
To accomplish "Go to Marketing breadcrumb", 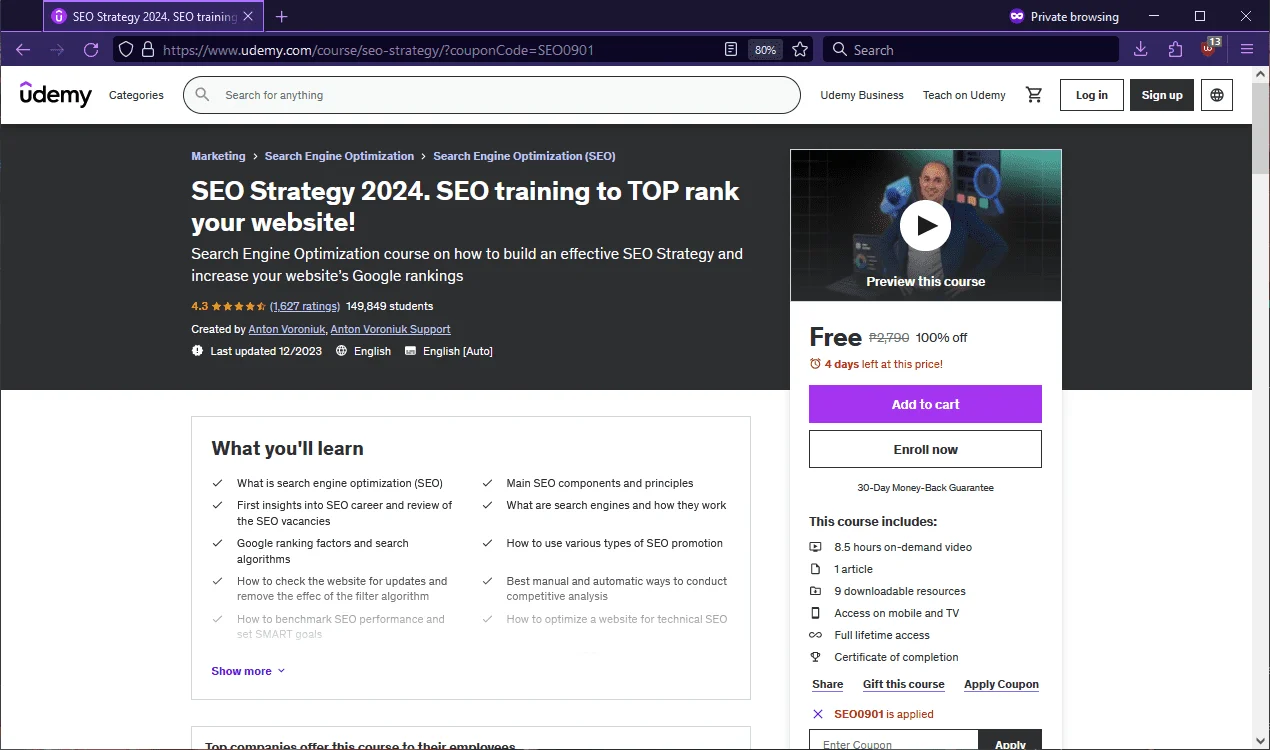I will point(218,156).
